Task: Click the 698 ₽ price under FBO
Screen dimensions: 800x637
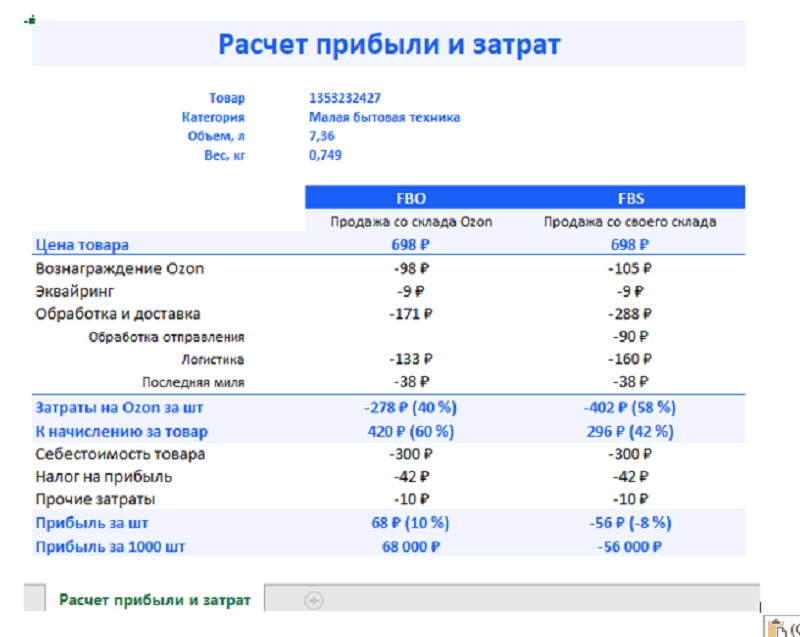Action: pos(411,245)
